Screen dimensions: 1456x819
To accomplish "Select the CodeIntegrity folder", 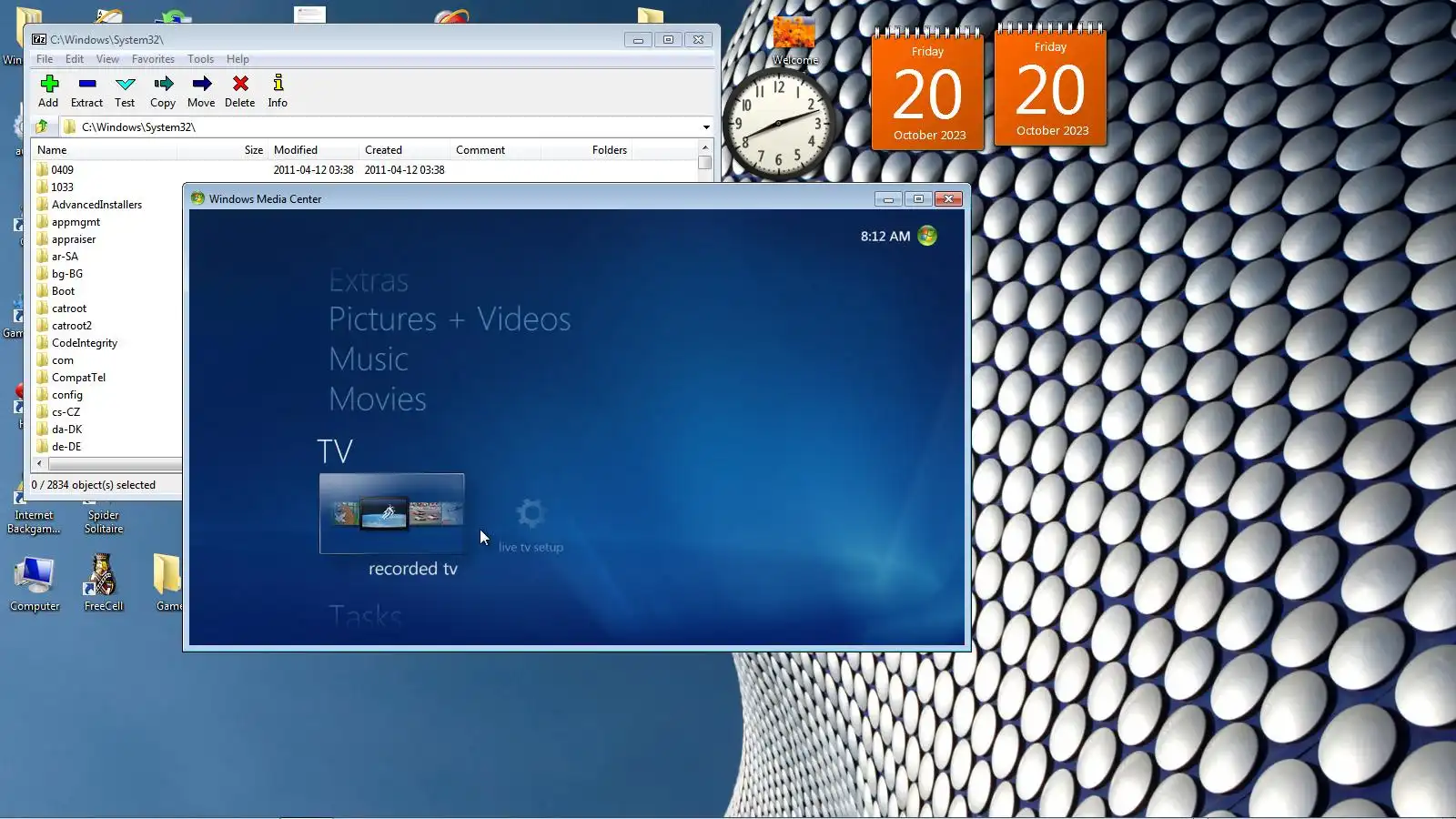I will [x=85, y=343].
